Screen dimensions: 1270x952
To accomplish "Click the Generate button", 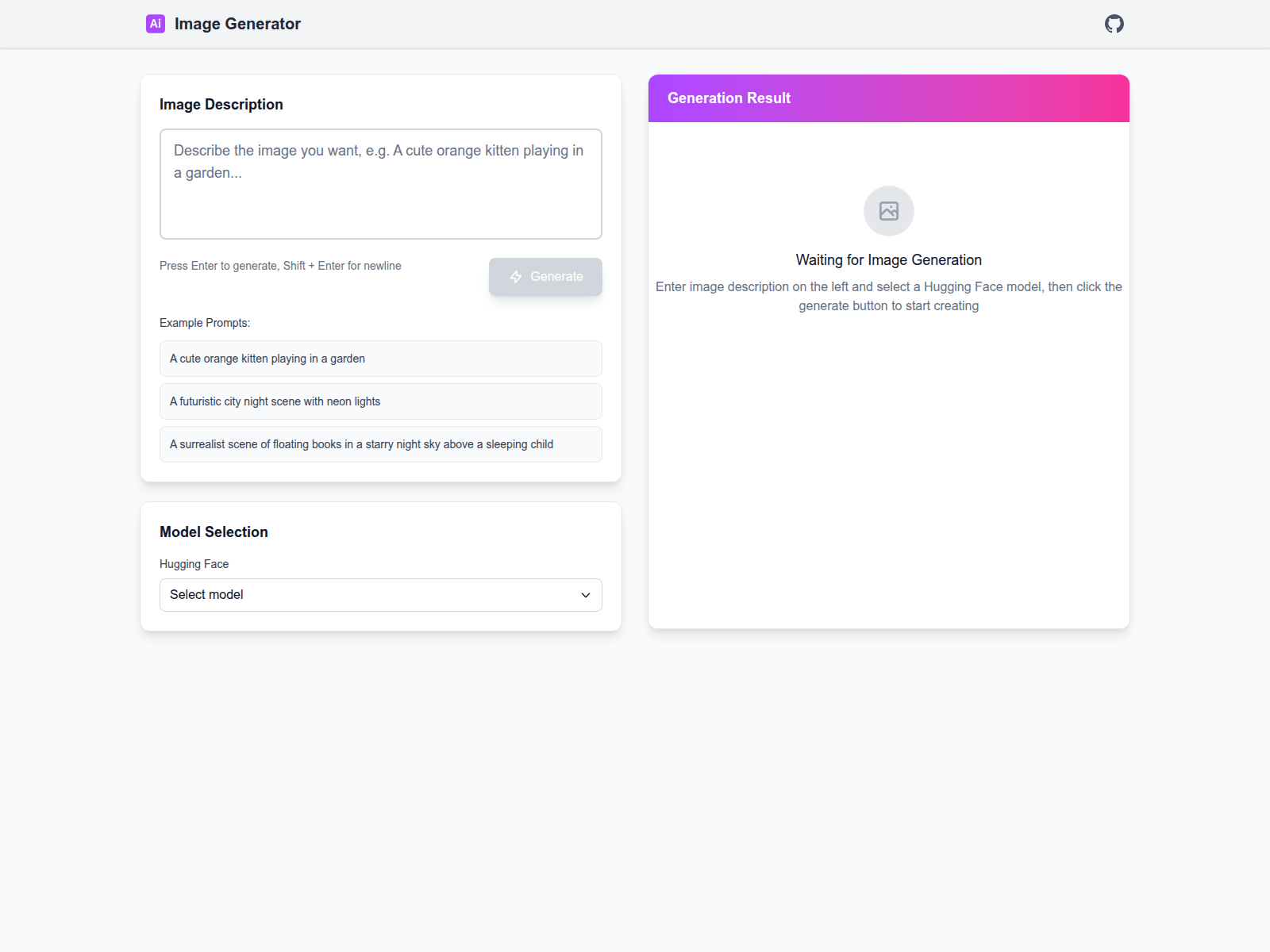I will click(545, 277).
